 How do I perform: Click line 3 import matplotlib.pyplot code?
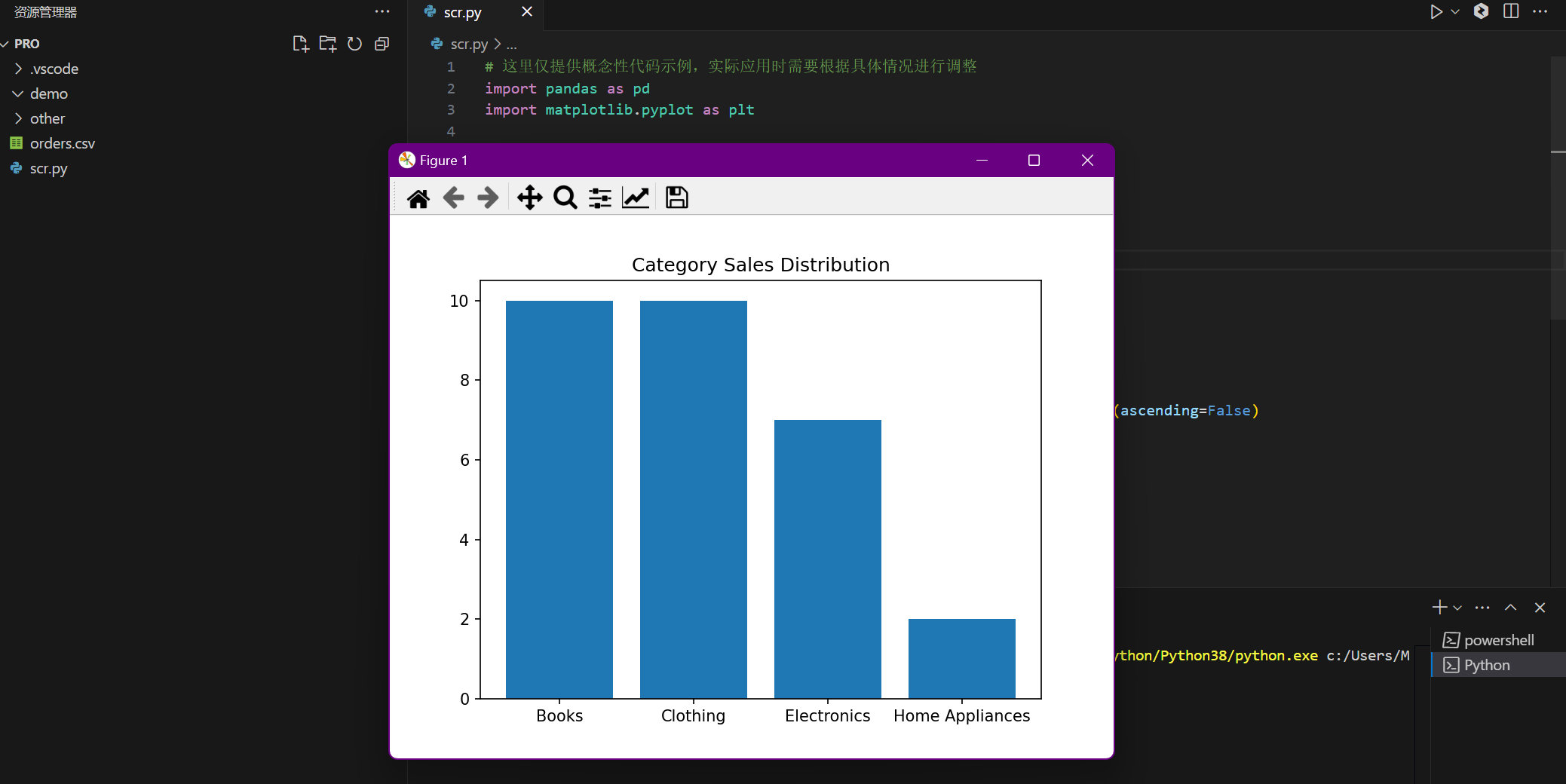coord(619,109)
